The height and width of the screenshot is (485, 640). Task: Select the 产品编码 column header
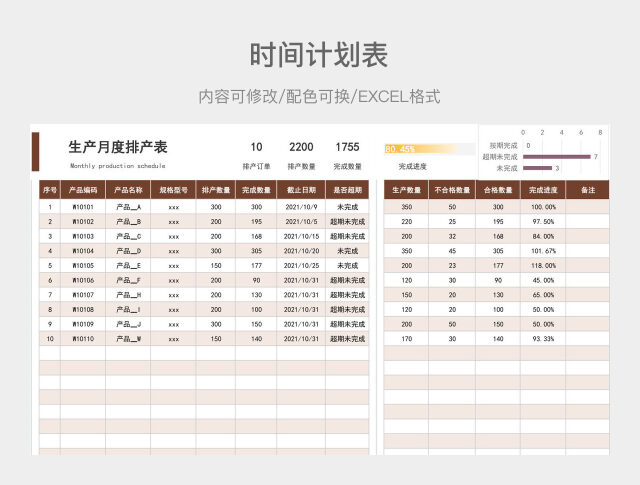click(x=83, y=190)
